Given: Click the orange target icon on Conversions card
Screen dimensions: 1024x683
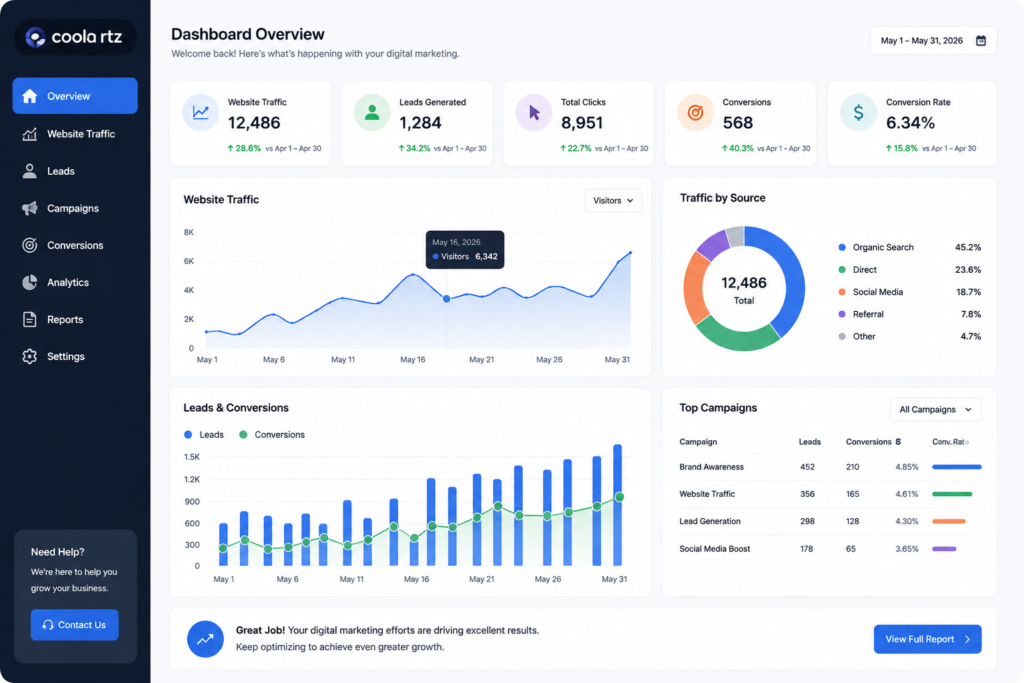Looking at the screenshot, I should click(696, 112).
